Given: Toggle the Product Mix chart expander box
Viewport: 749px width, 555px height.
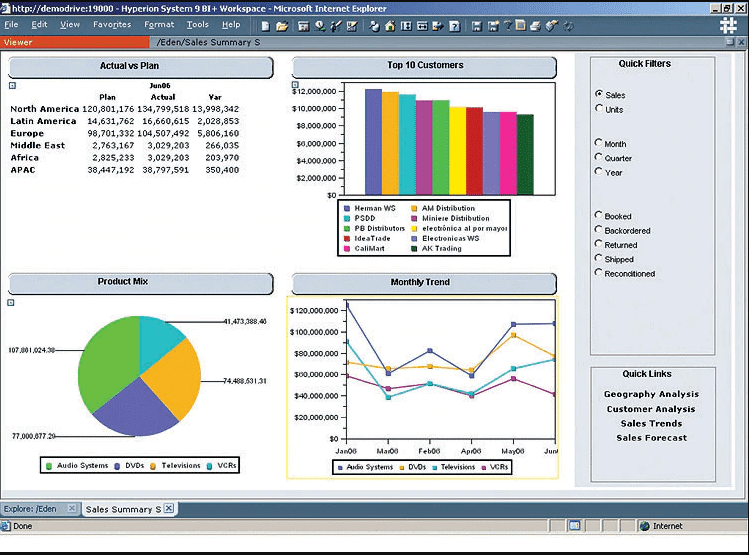Looking at the screenshot, I should tap(13, 302).
